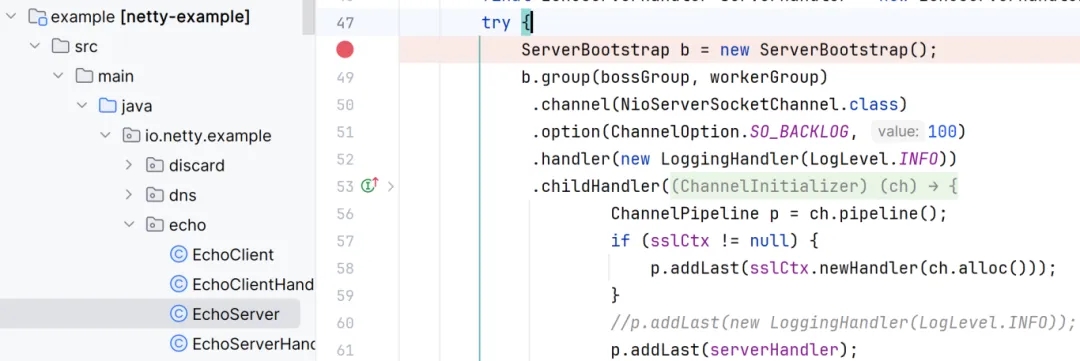Select EchoServer class in project tree

coord(225,314)
